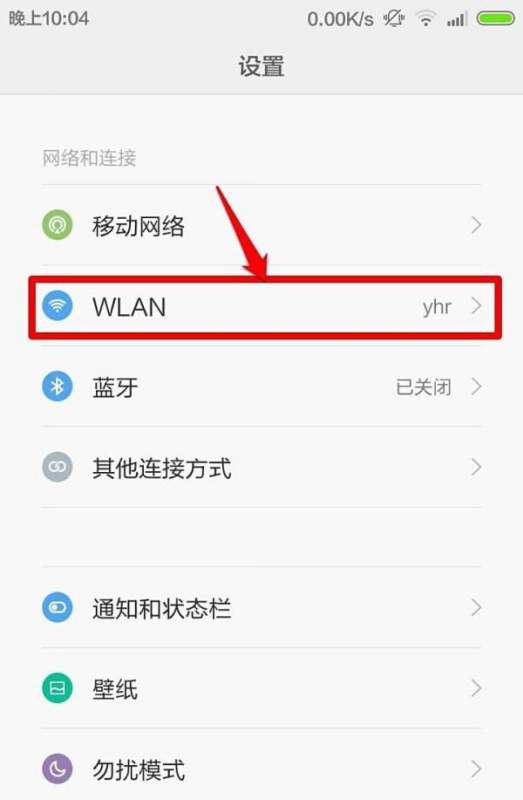The image size is (523, 800).
Task: Open 勿扰模式 settings entry
Action: coord(261,769)
